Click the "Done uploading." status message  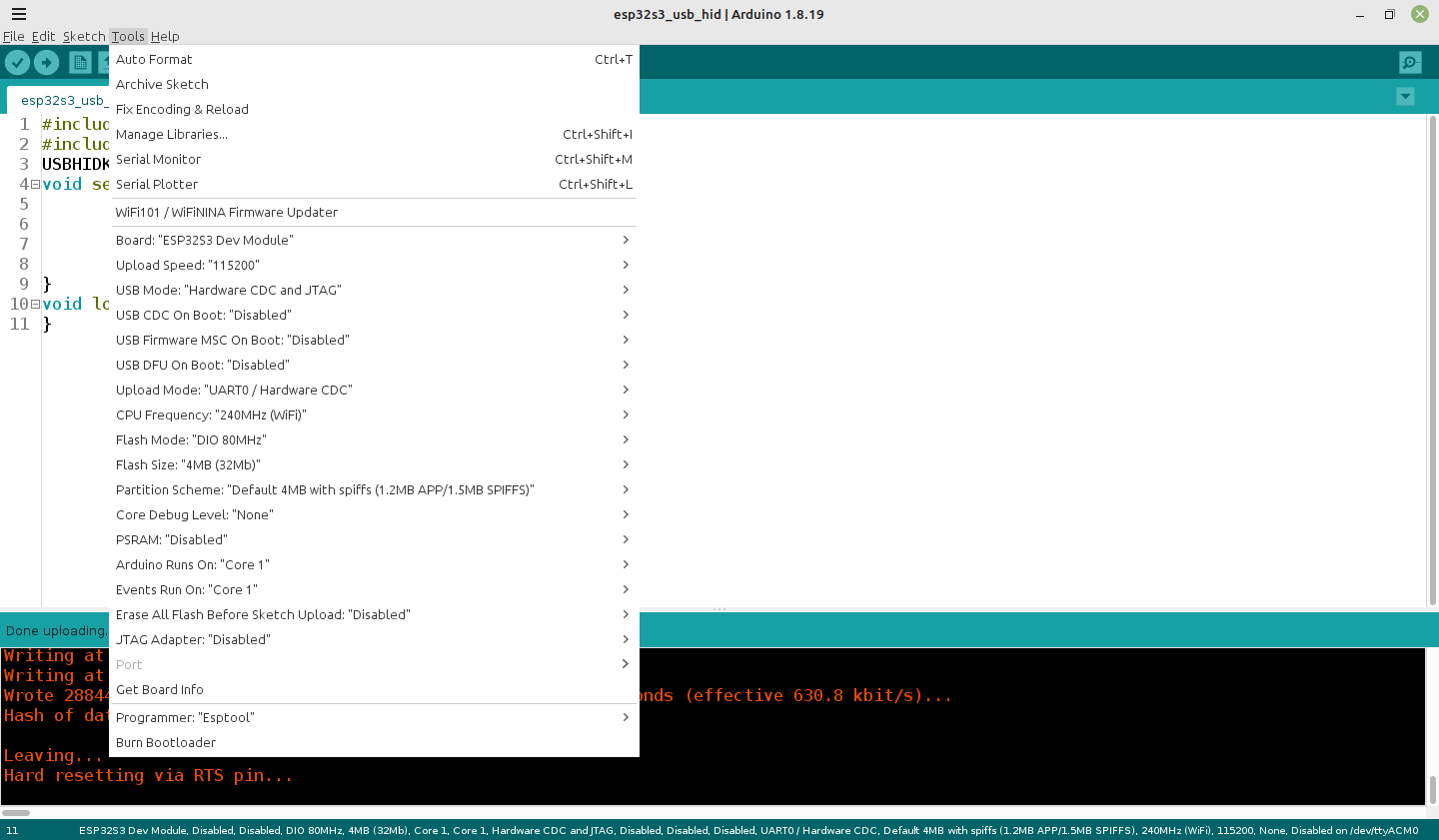(x=56, y=630)
